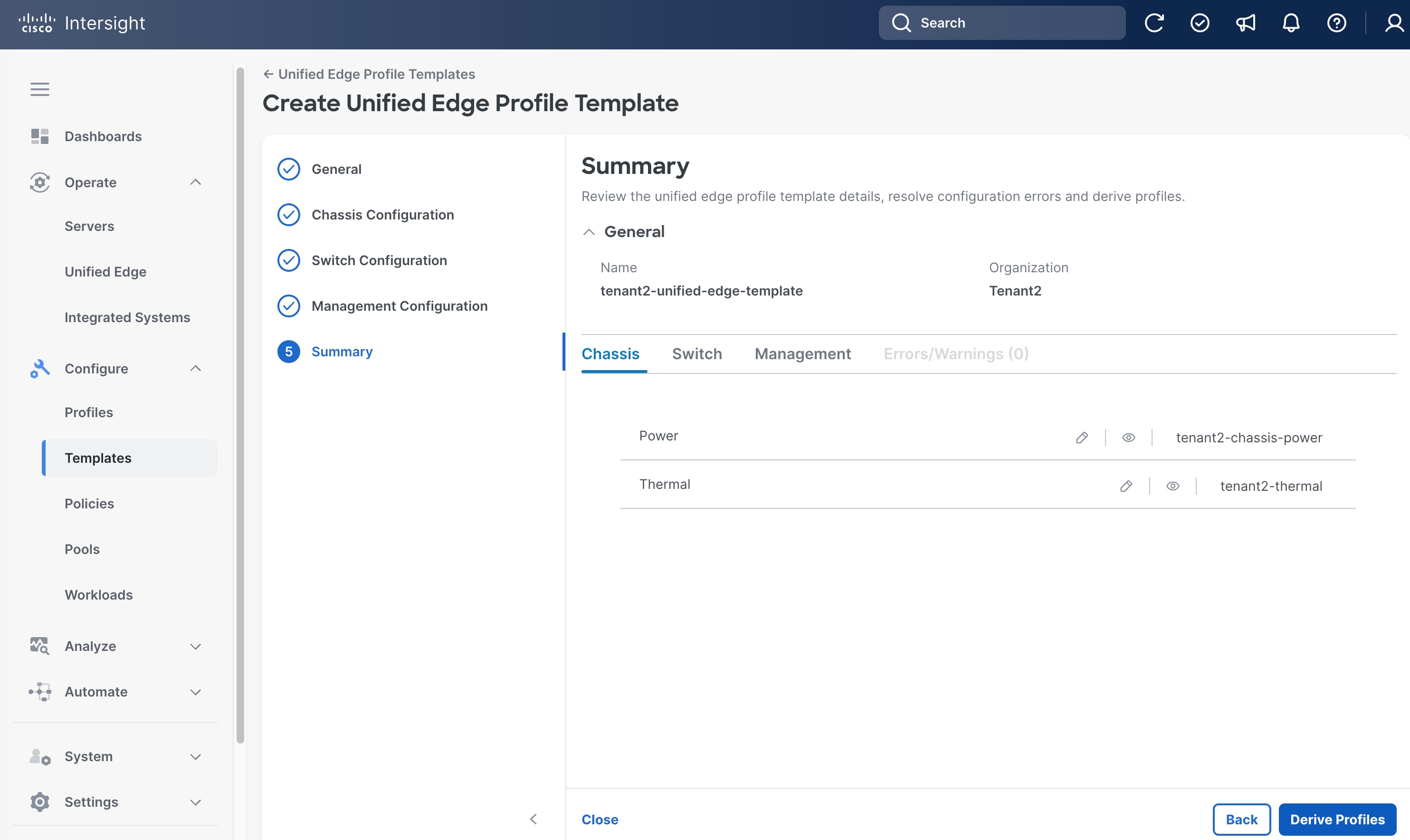Open the Errors/Warnings (0) tab
1410x840 pixels.
(x=956, y=354)
